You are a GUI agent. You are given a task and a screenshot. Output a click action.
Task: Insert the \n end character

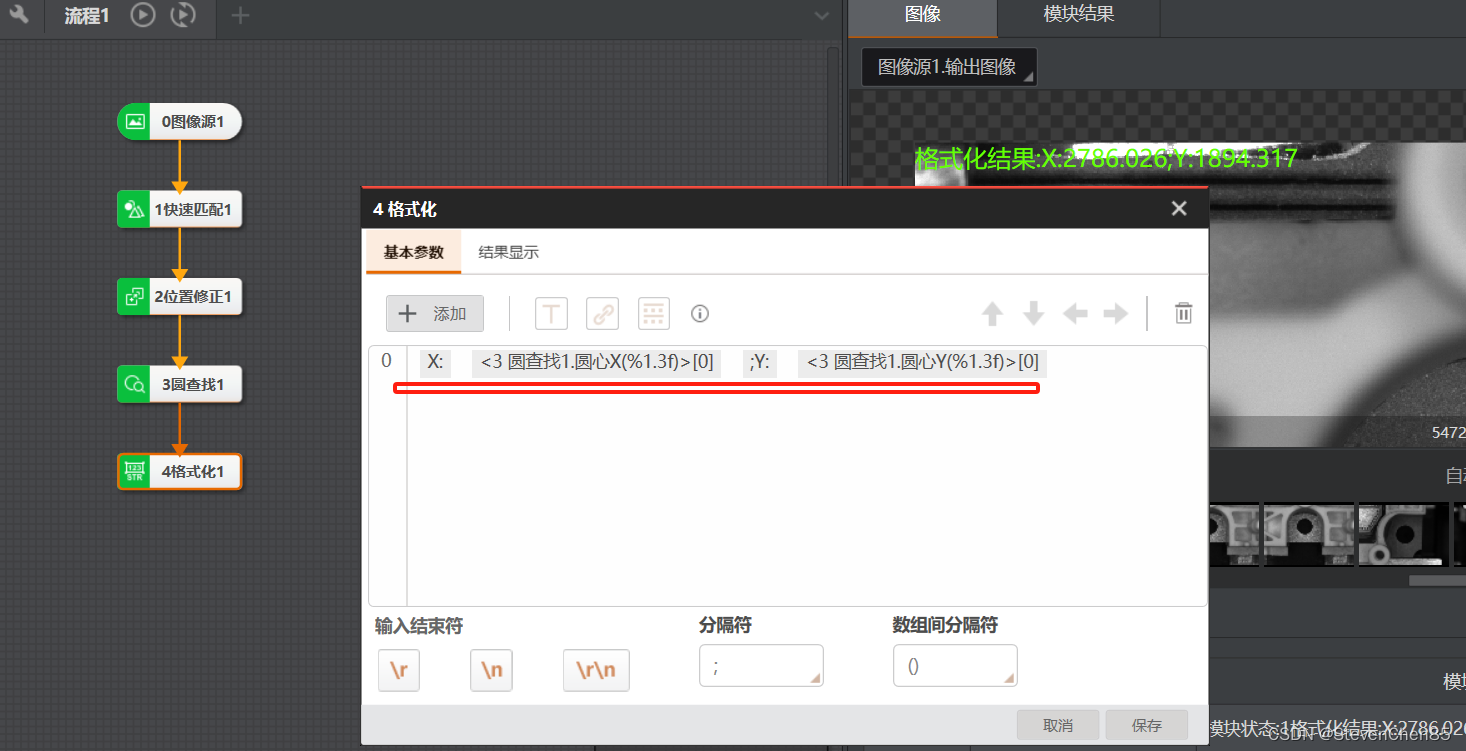491,670
